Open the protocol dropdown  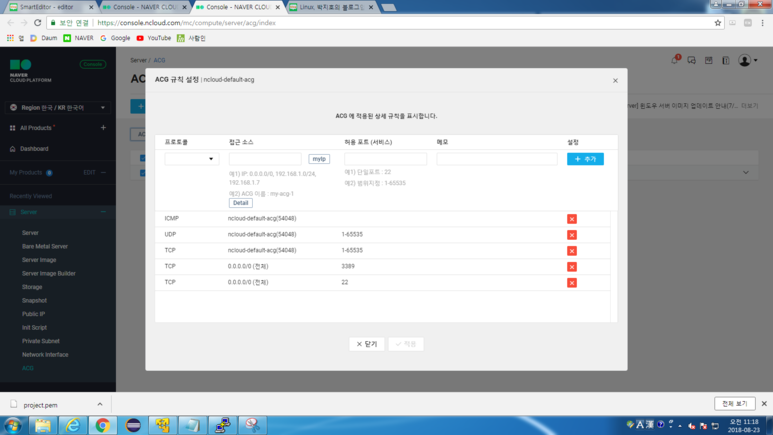[191, 159]
